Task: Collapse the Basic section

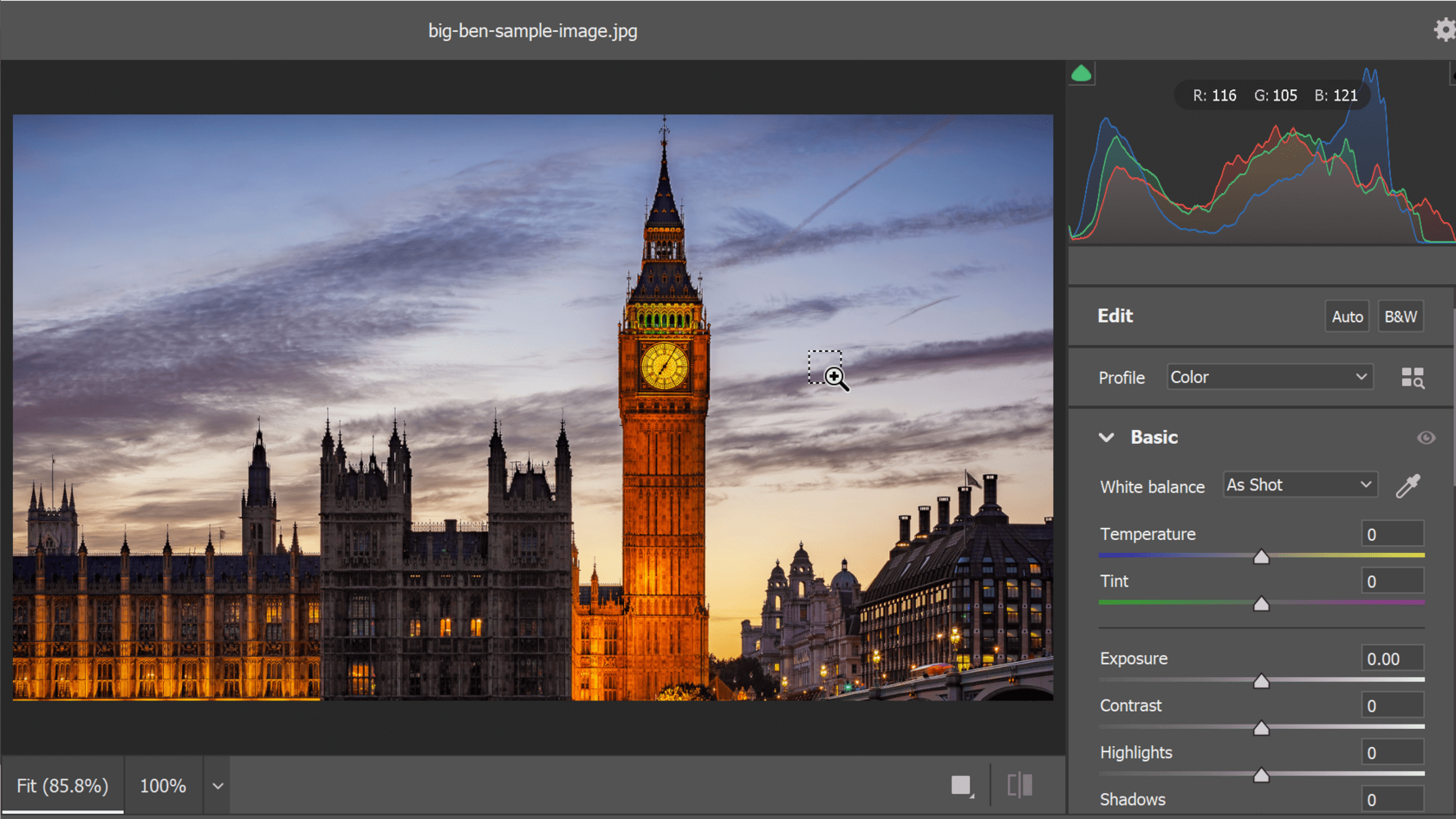Action: pos(1106,438)
